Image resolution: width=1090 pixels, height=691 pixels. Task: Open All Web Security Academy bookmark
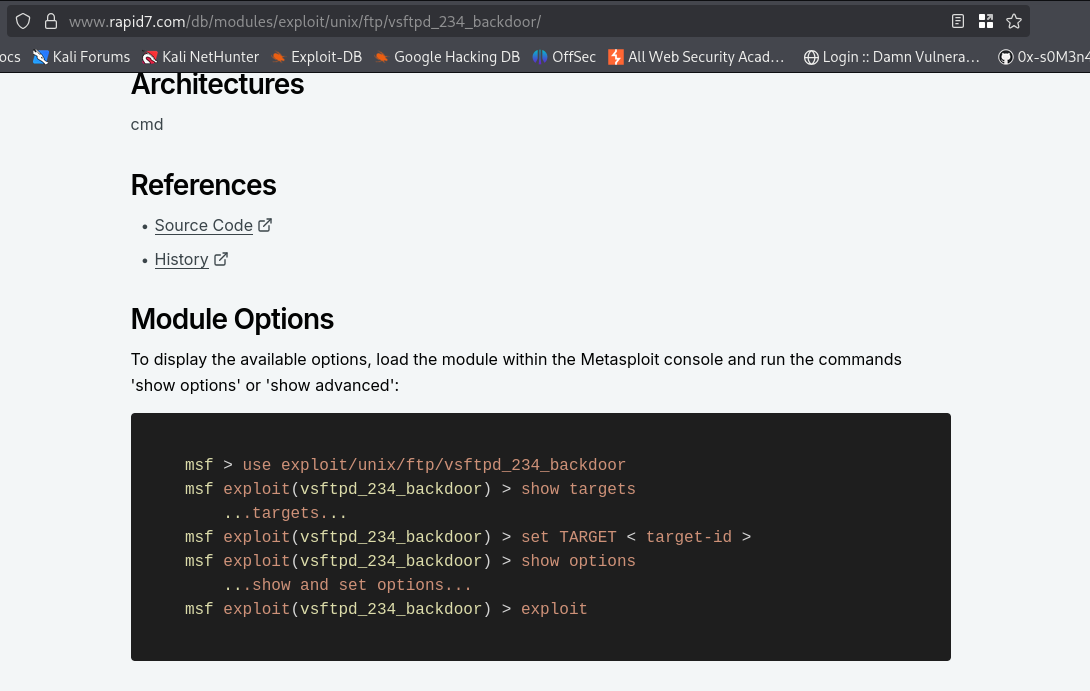pos(696,57)
